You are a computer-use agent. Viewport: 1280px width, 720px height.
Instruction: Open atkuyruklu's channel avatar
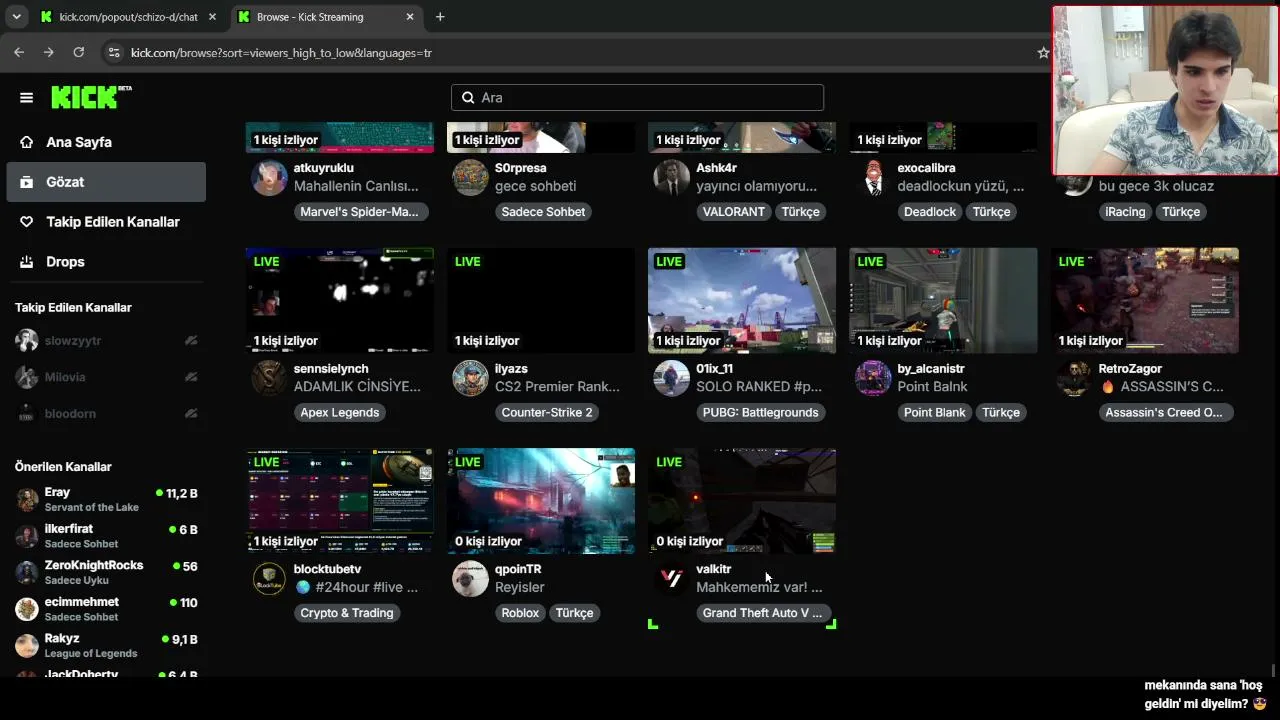(269, 178)
